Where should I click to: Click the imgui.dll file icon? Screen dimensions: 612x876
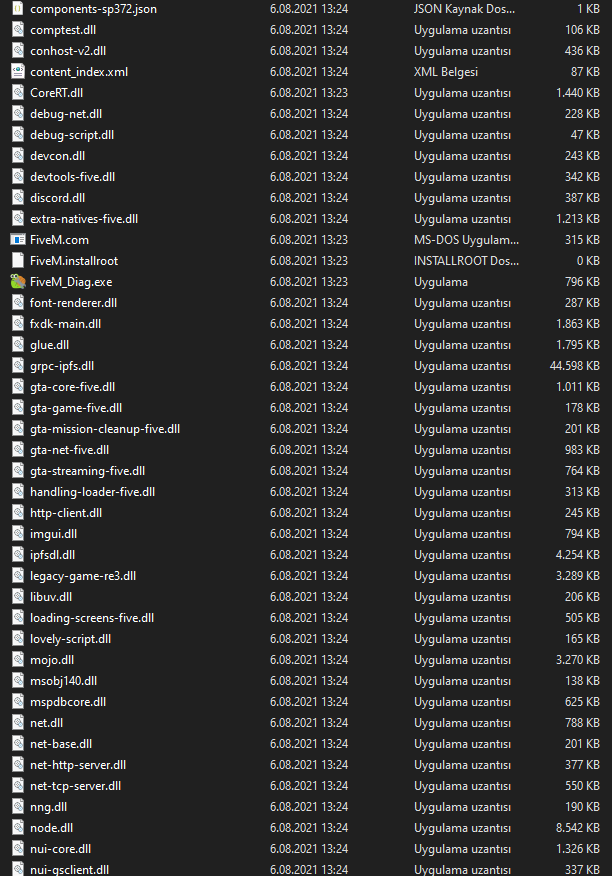pyautogui.click(x=18, y=534)
